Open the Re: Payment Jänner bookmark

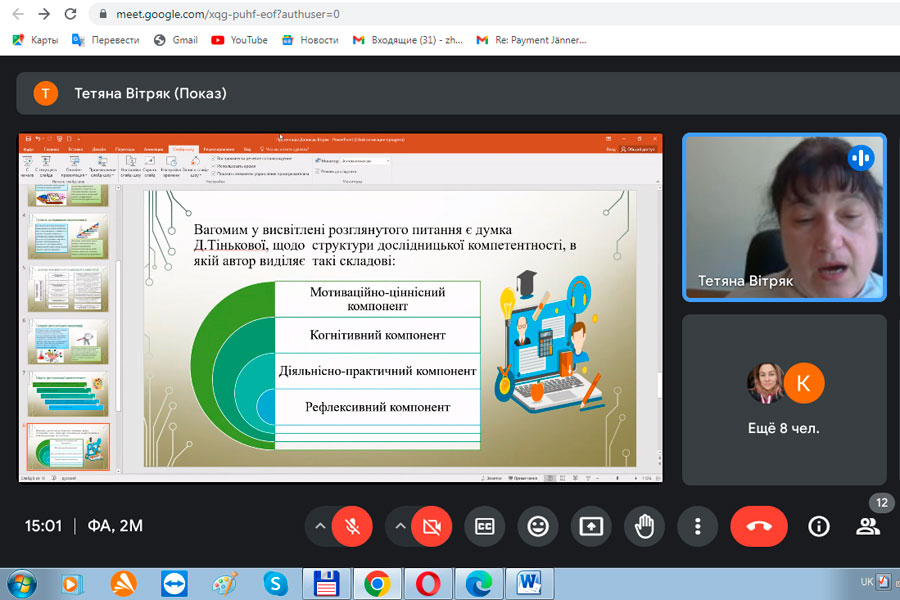(x=532, y=40)
